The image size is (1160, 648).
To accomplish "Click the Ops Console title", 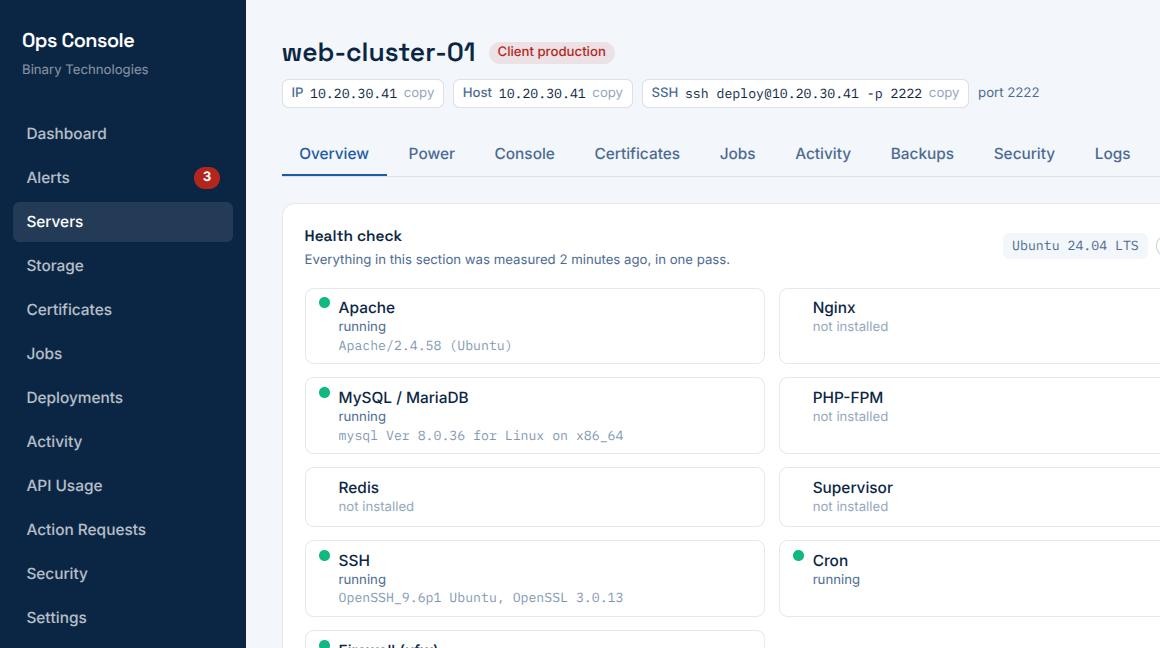I will 78,41.
